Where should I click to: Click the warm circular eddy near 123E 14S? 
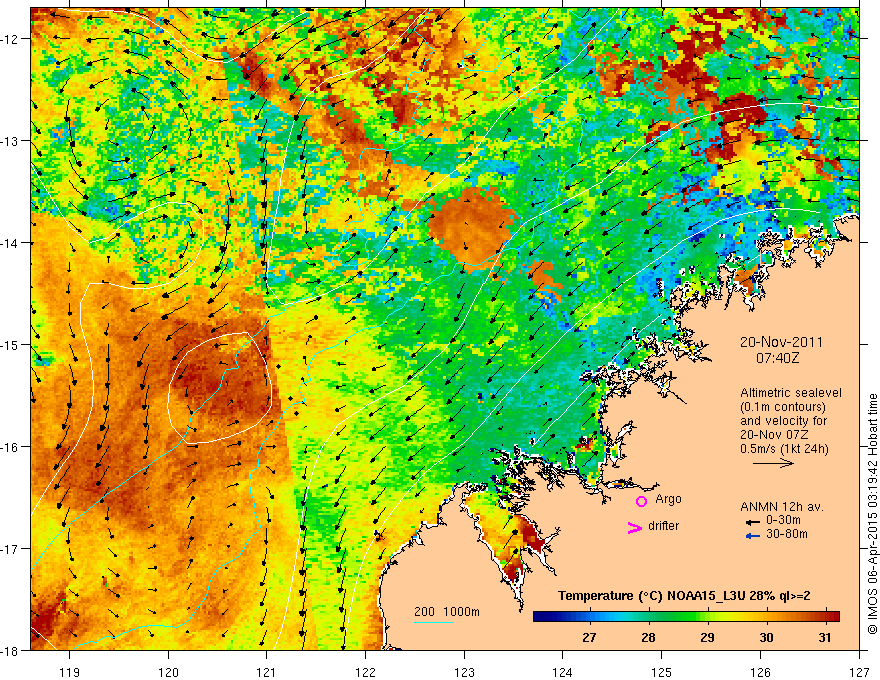[471, 227]
